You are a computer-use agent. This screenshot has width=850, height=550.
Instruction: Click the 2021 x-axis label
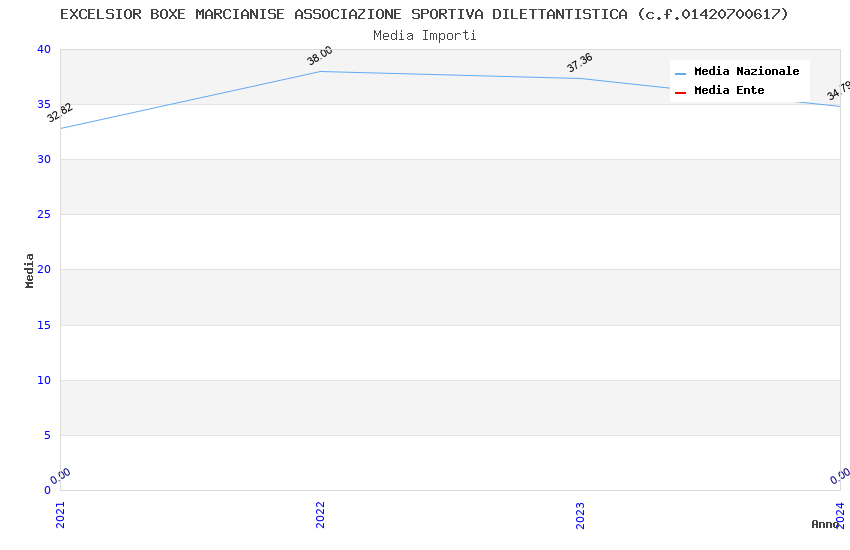pyautogui.click(x=60, y=515)
